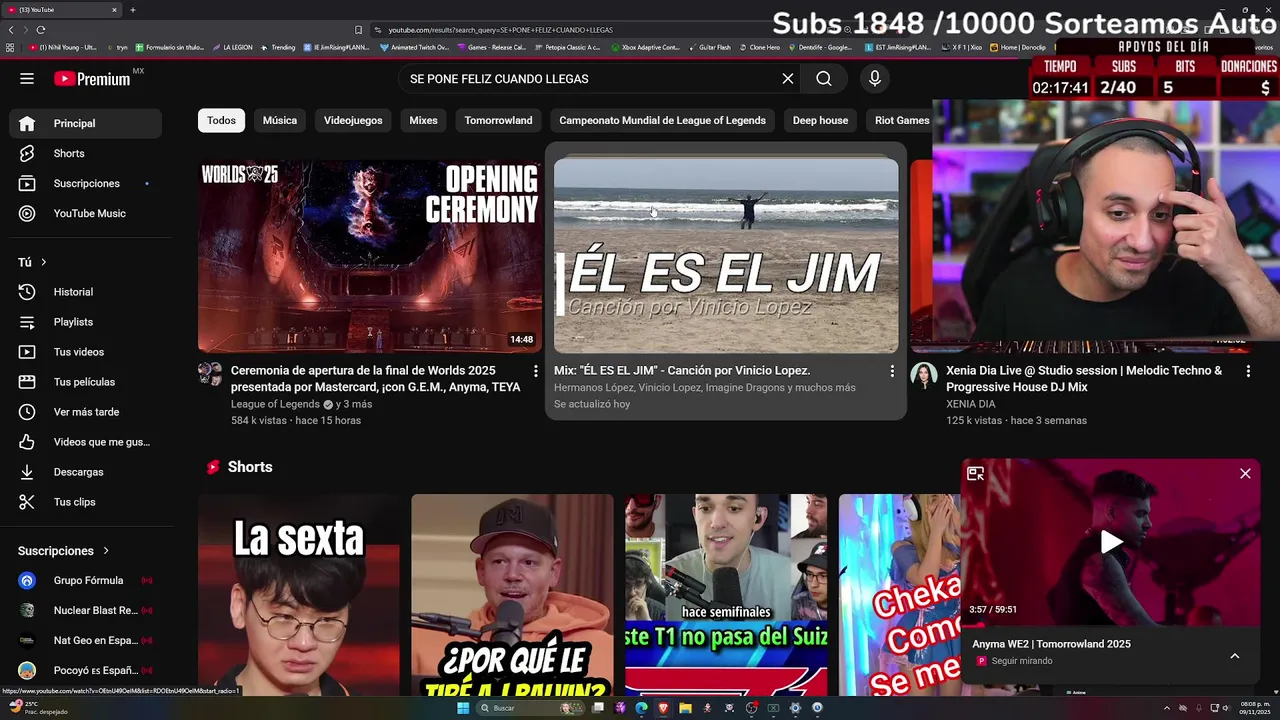Image resolution: width=1280 pixels, height=720 pixels.
Task: Start voice search with microphone
Action: 875,79
